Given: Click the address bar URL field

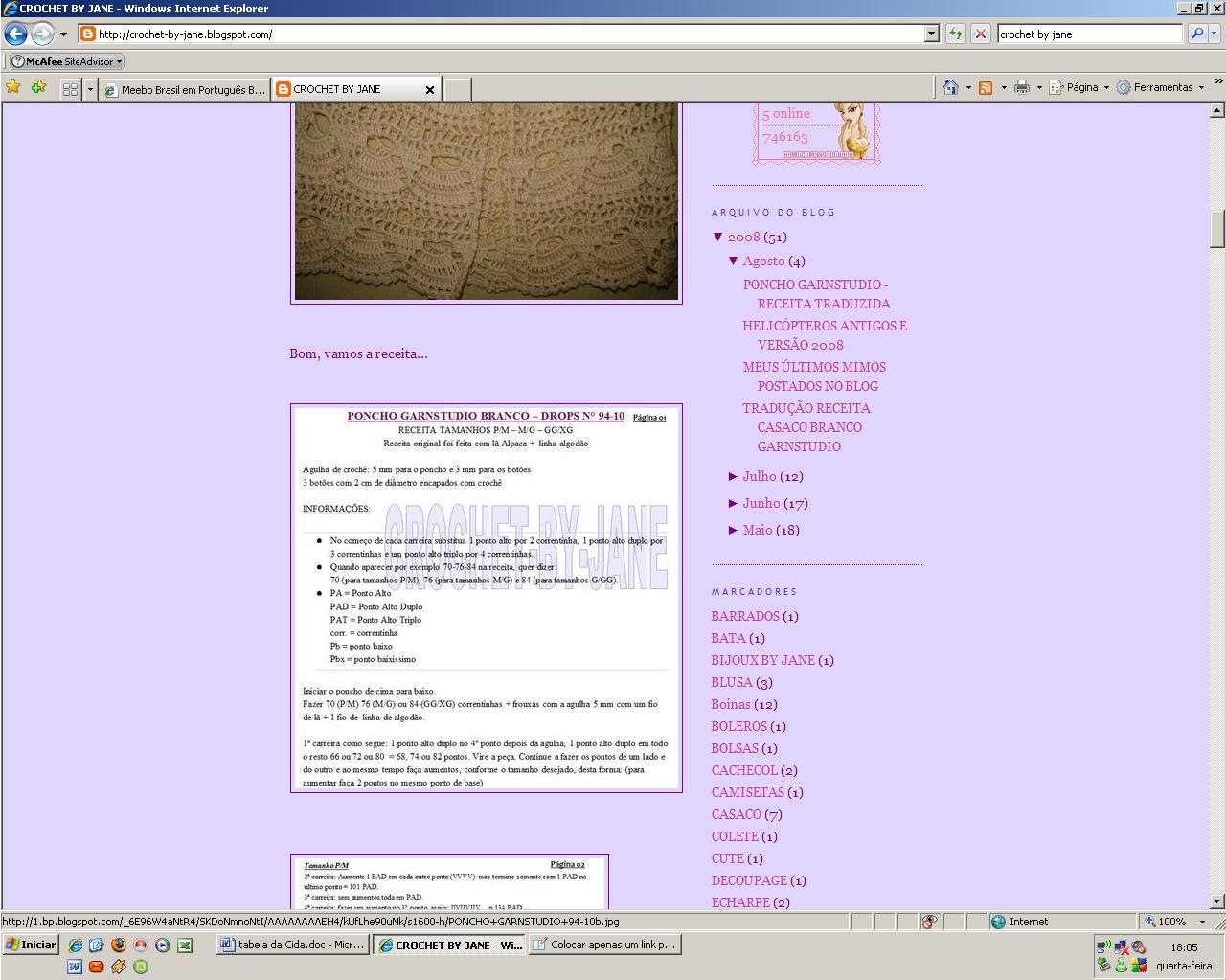Looking at the screenshot, I should [501, 34].
